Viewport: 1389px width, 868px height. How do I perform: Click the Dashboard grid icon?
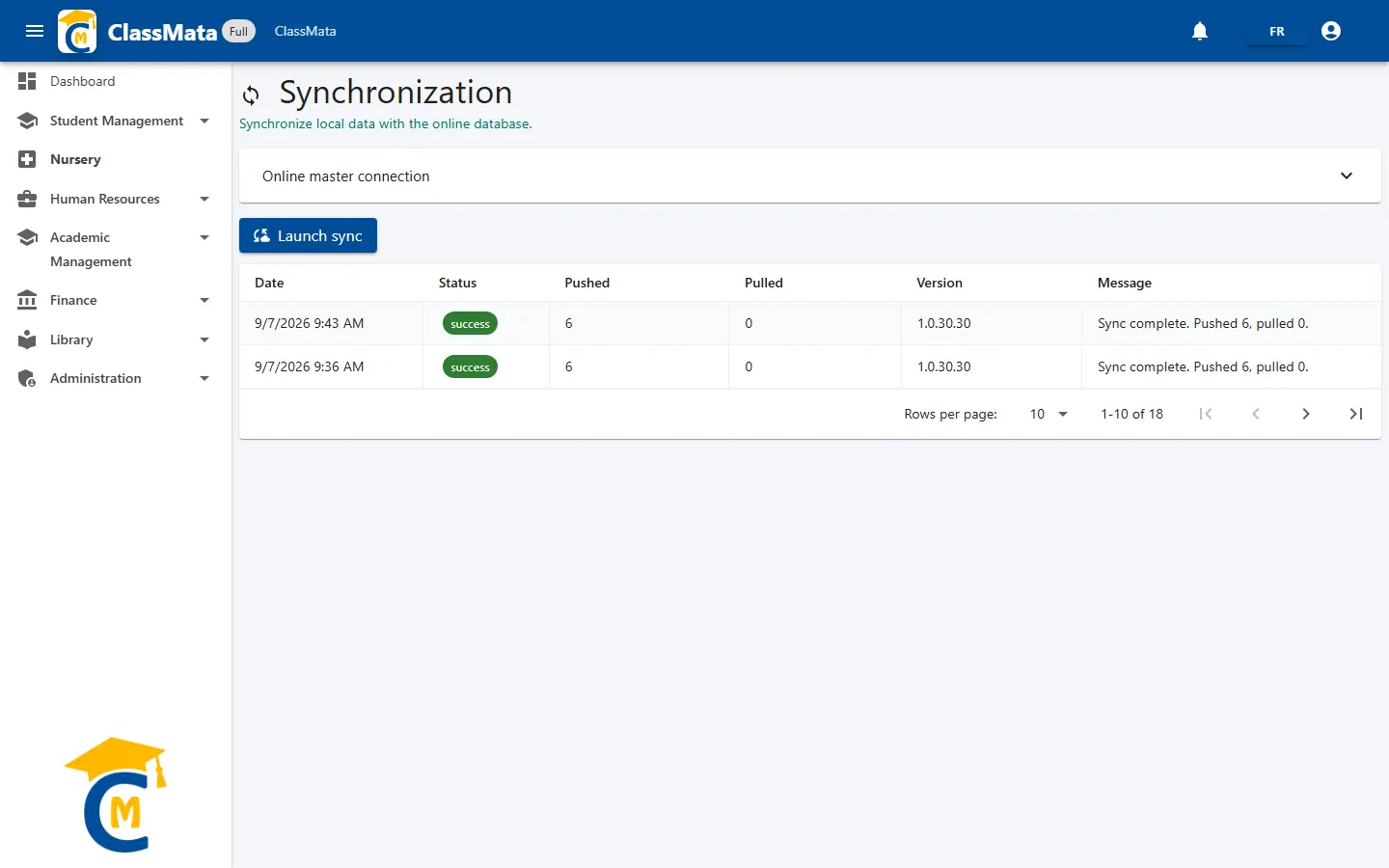click(x=27, y=81)
